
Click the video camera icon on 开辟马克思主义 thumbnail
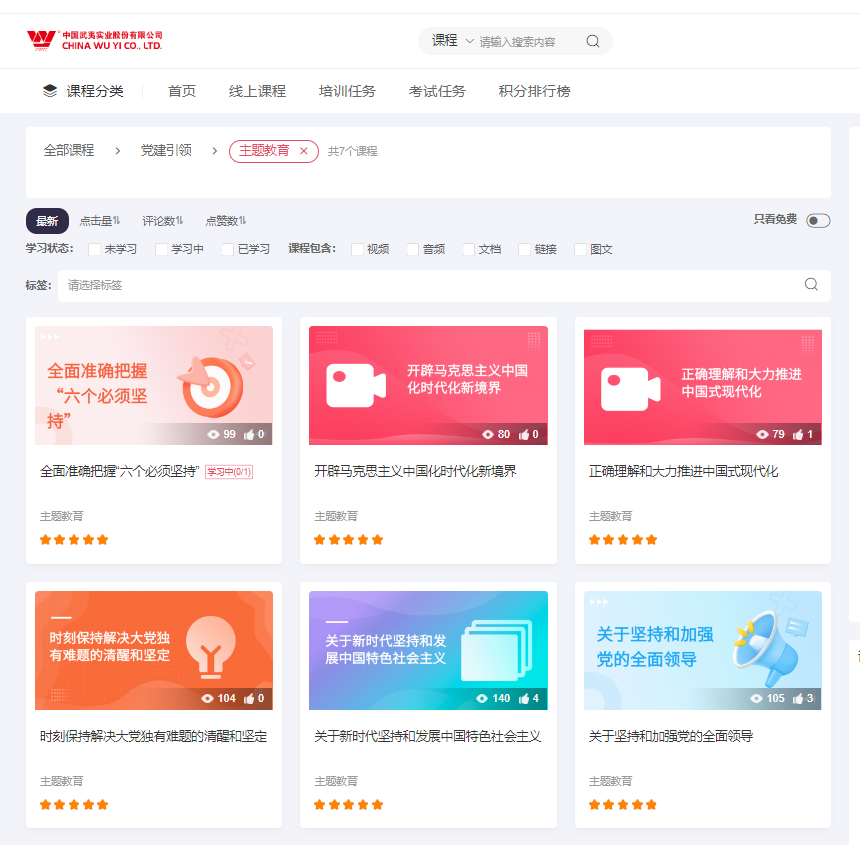tap(356, 386)
